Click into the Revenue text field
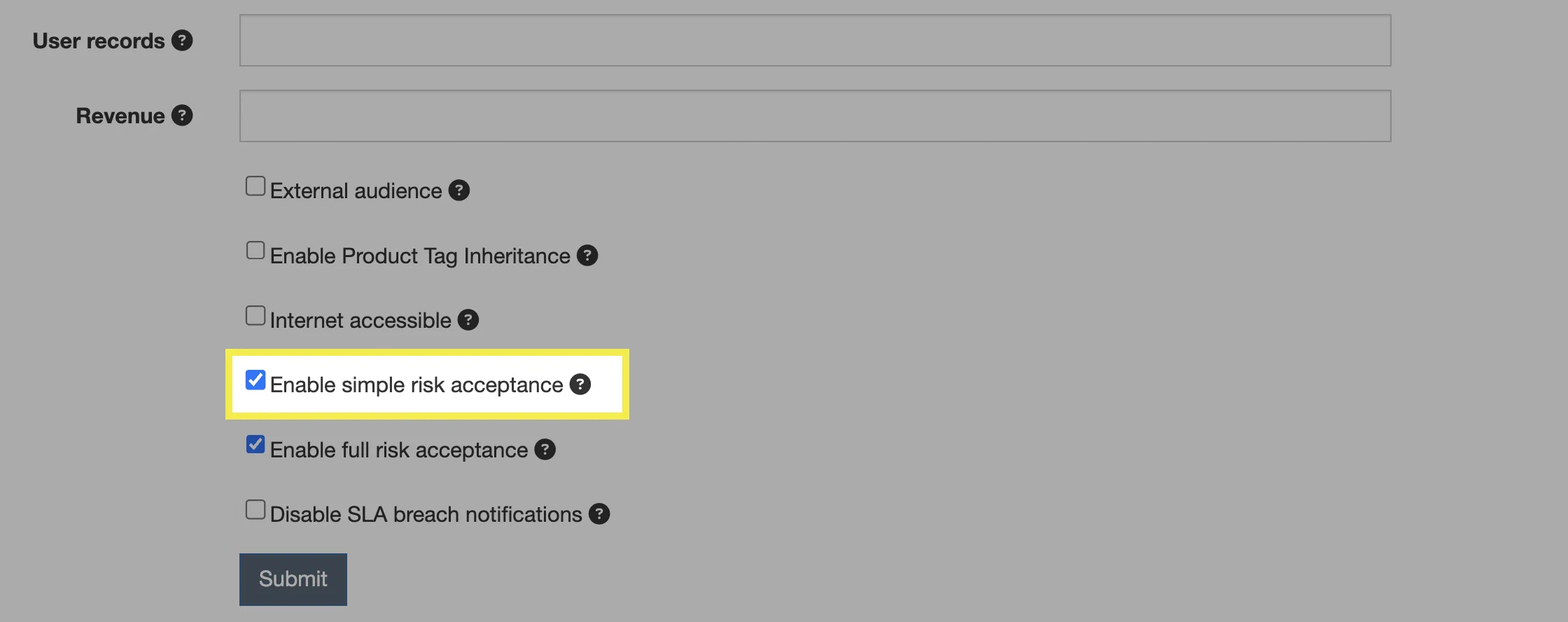 (815, 116)
